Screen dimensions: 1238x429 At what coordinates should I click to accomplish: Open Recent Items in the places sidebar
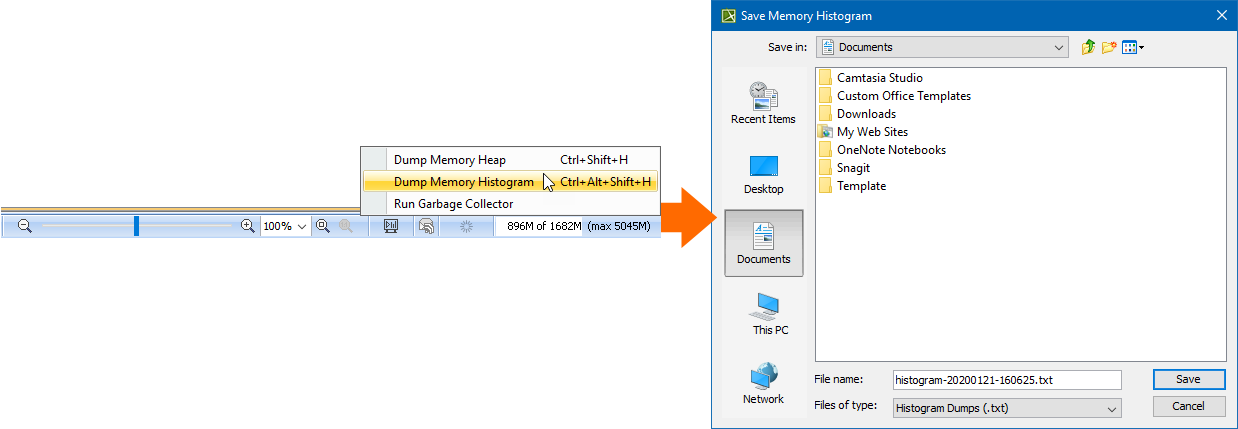pos(763,104)
